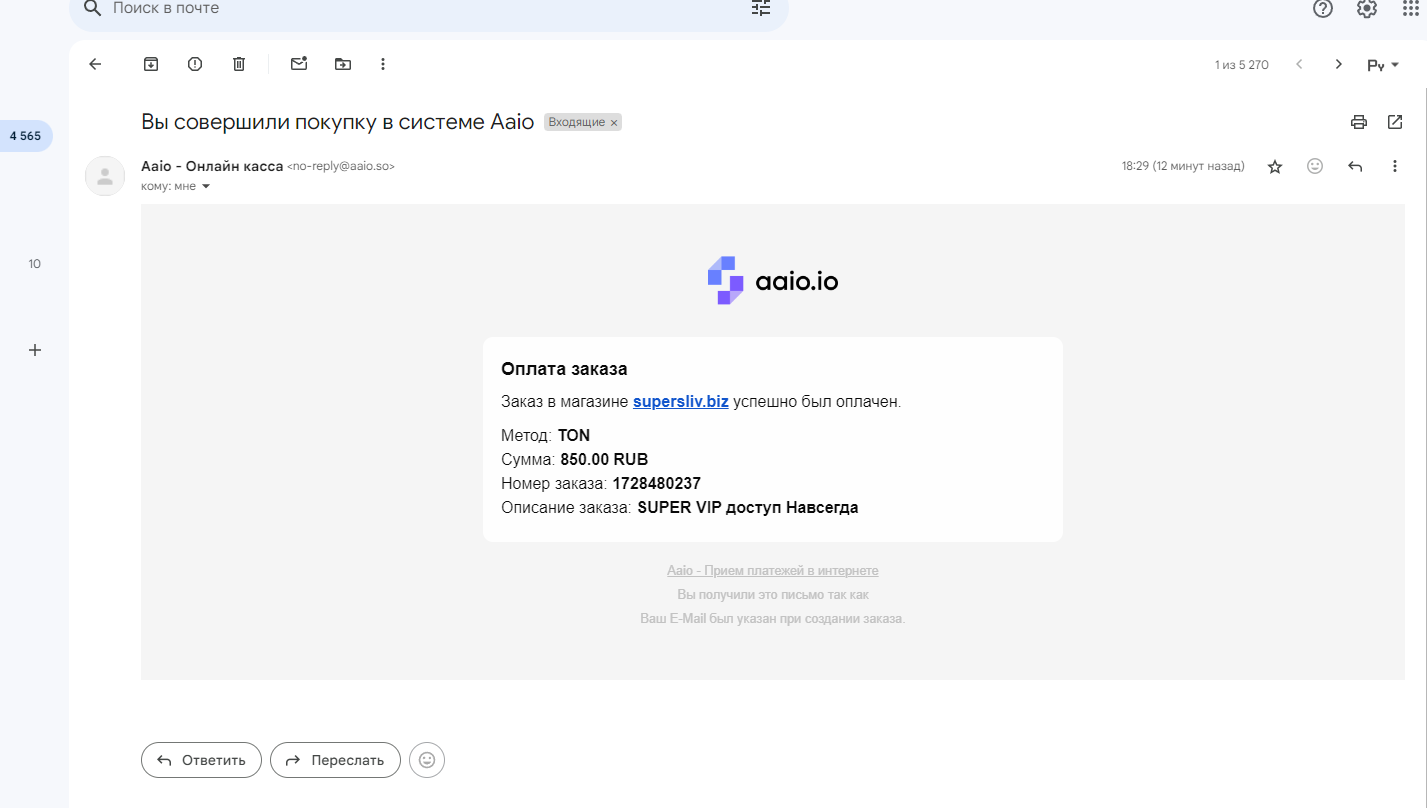The width and height of the screenshot is (1427, 808).
Task: Click the sidebar count 10
Action: [35, 264]
